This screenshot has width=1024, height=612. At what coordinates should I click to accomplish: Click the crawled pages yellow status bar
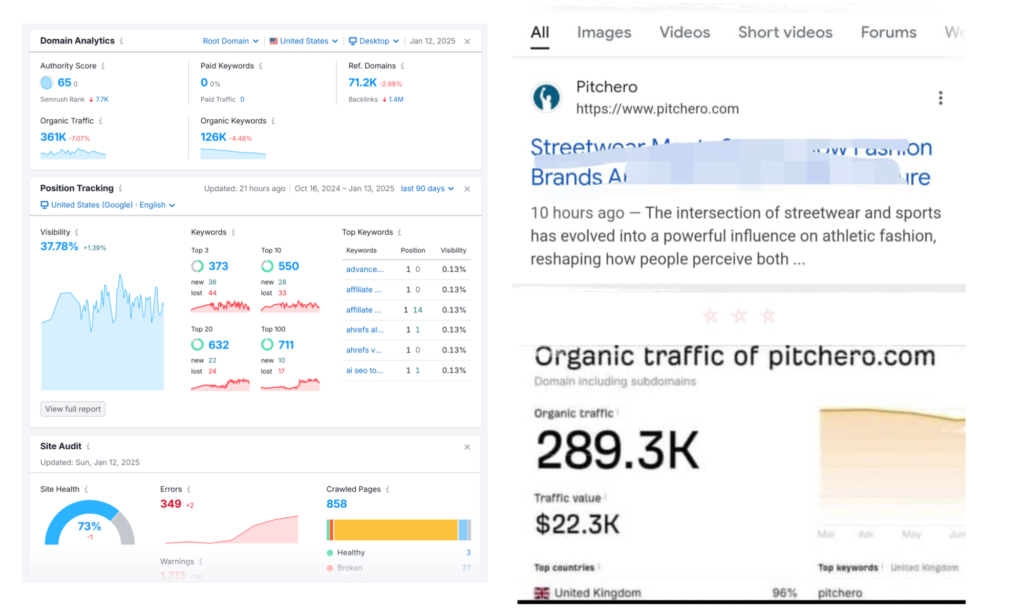point(395,530)
